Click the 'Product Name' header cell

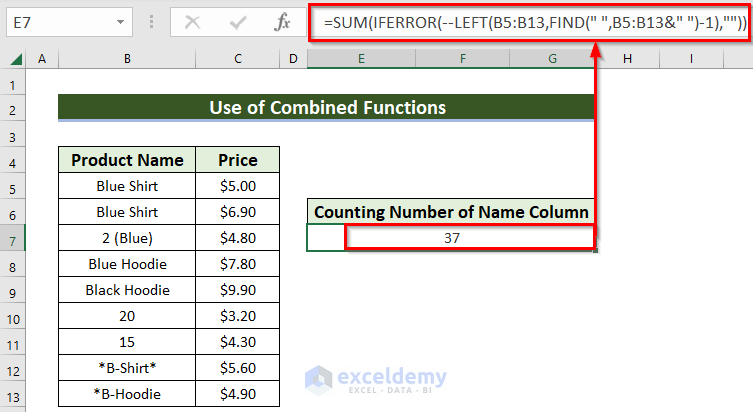pyautogui.click(x=127, y=160)
